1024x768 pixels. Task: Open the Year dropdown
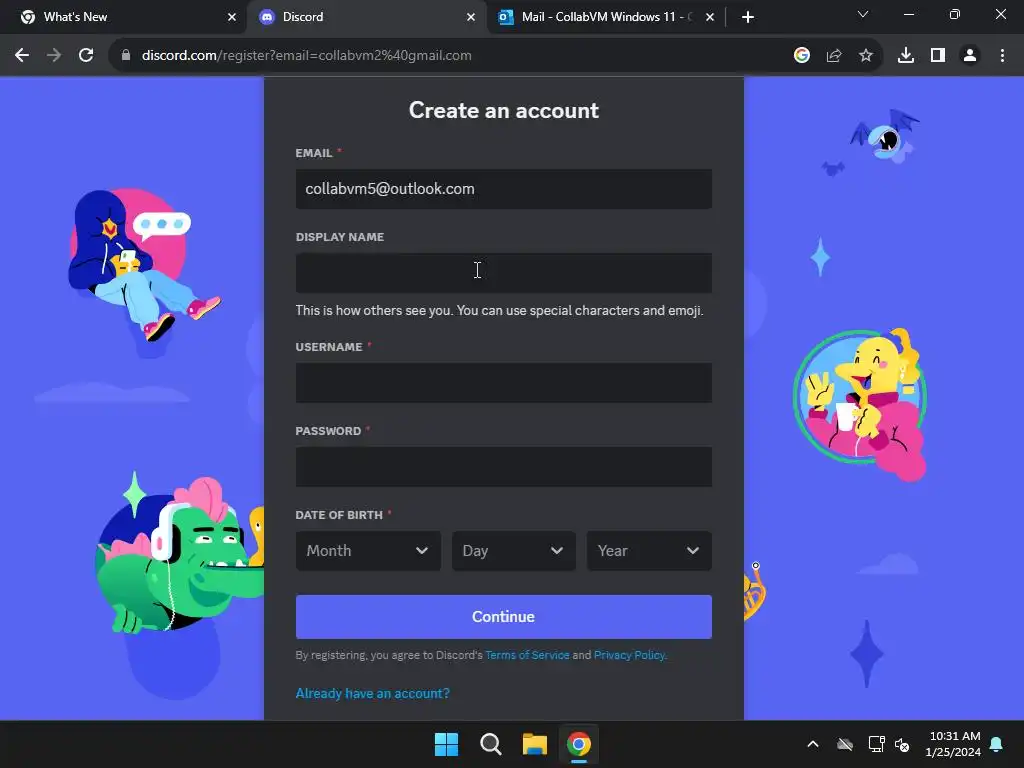(649, 551)
